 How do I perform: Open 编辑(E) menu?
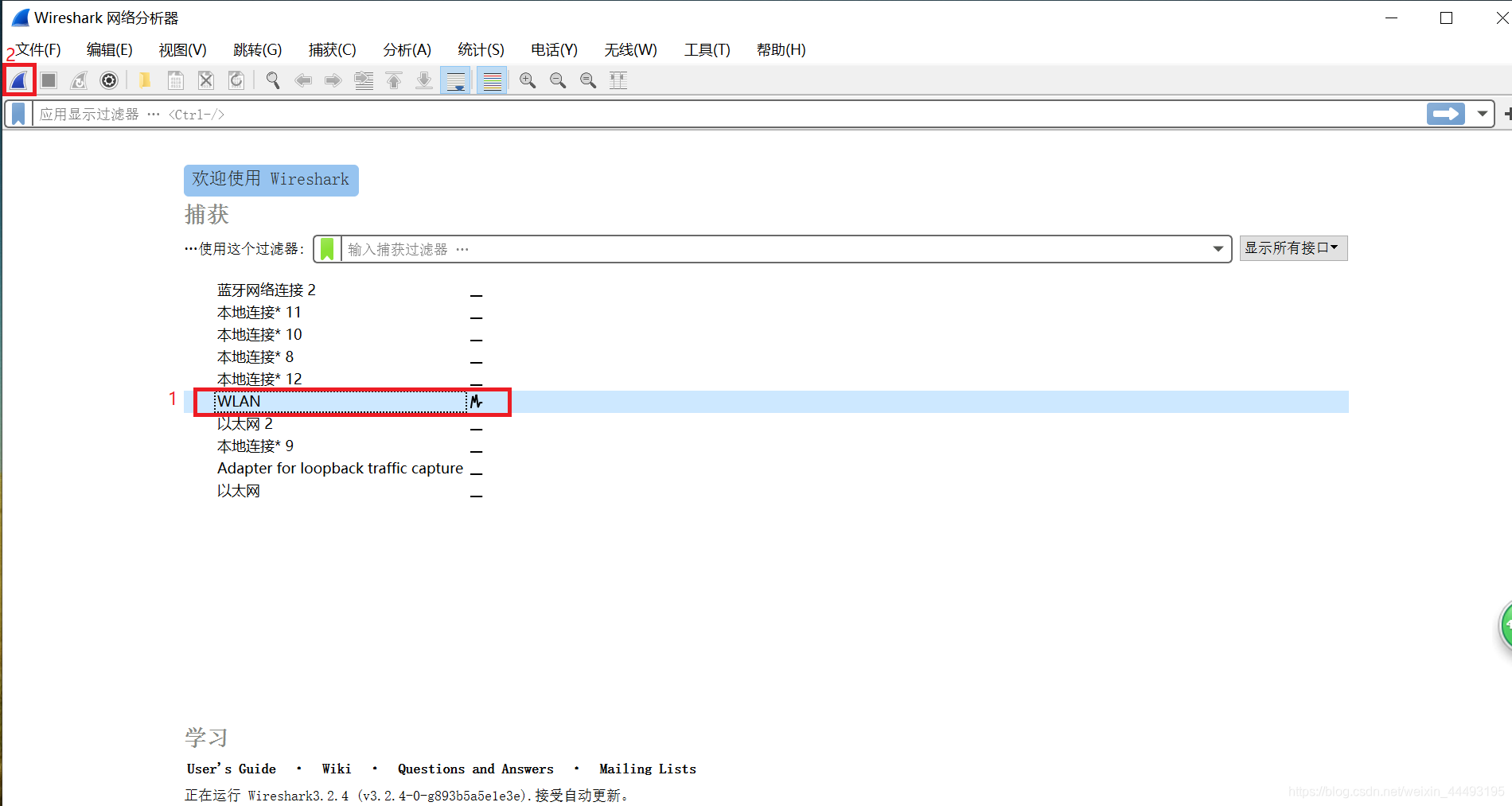[x=109, y=50]
